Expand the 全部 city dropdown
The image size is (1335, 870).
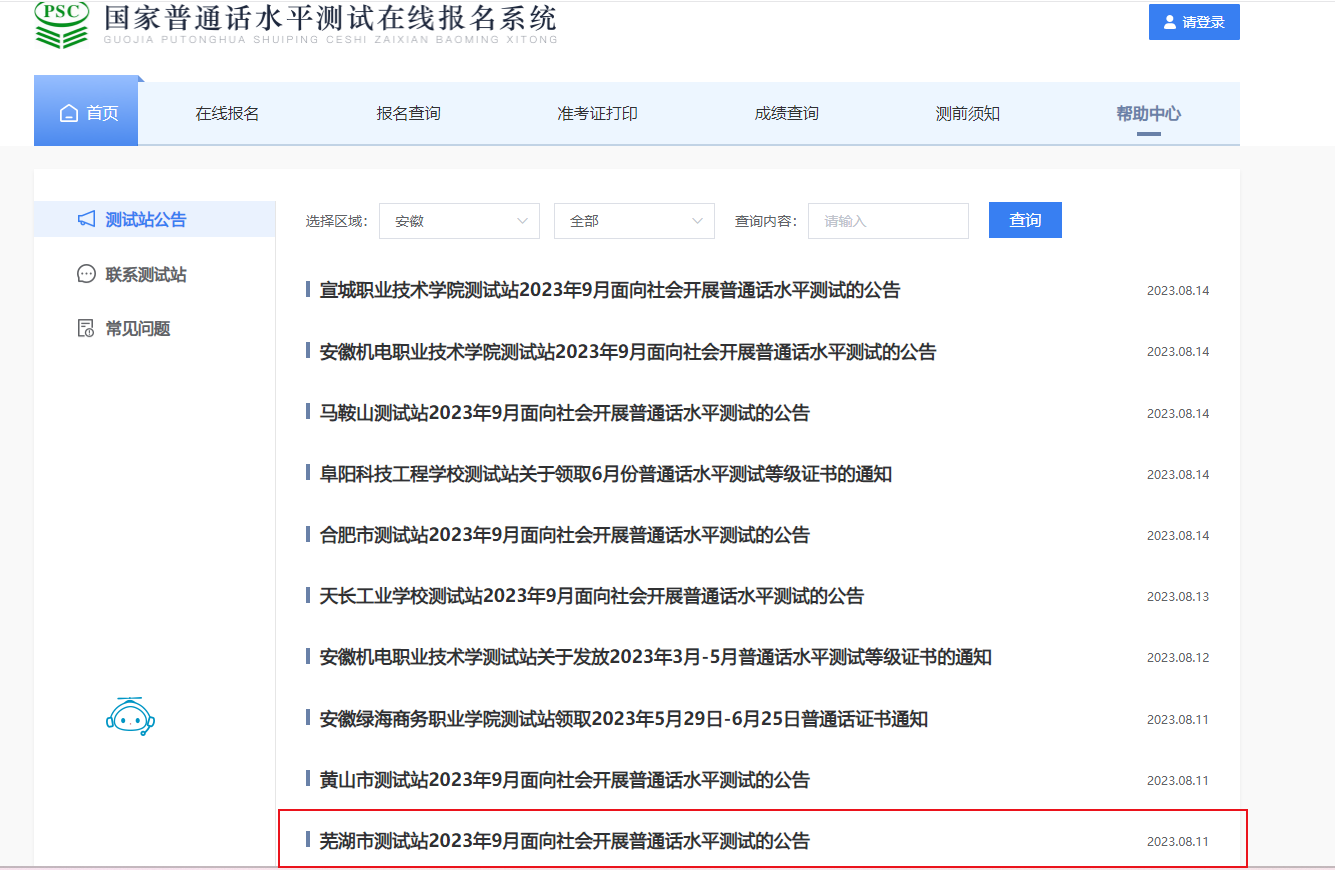(x=634, y=221)
